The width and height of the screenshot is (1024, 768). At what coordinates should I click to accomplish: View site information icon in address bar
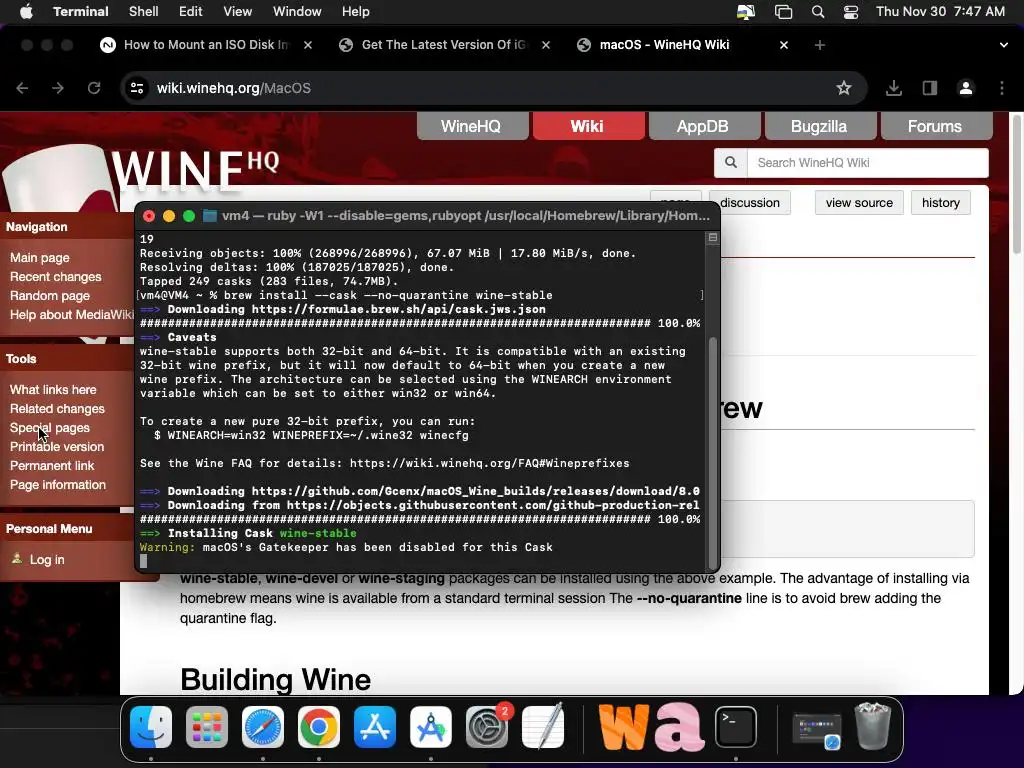pos(136,88)
